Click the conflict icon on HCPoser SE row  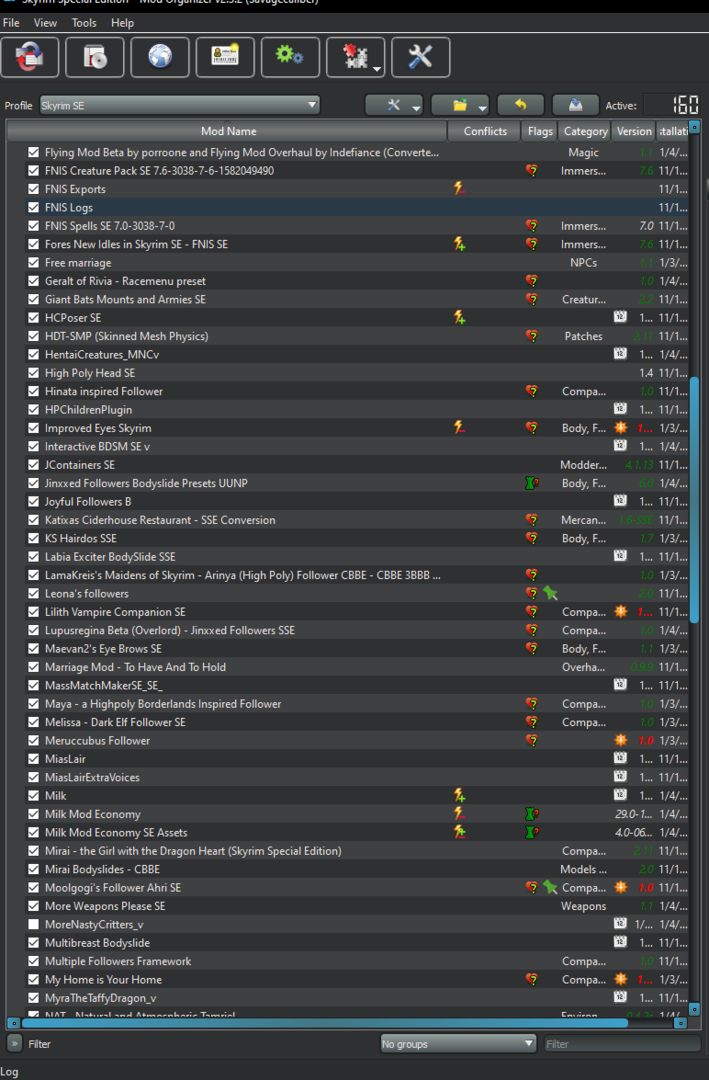coord(459,317)
